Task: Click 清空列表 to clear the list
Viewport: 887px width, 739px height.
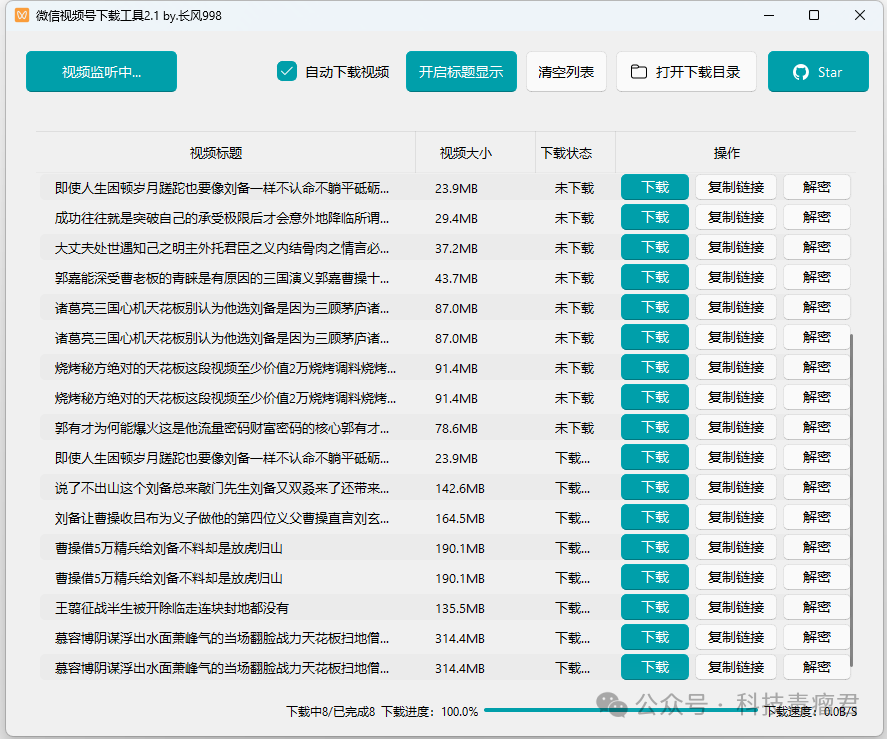Action: pyautogui.click(x=566, y=72)
